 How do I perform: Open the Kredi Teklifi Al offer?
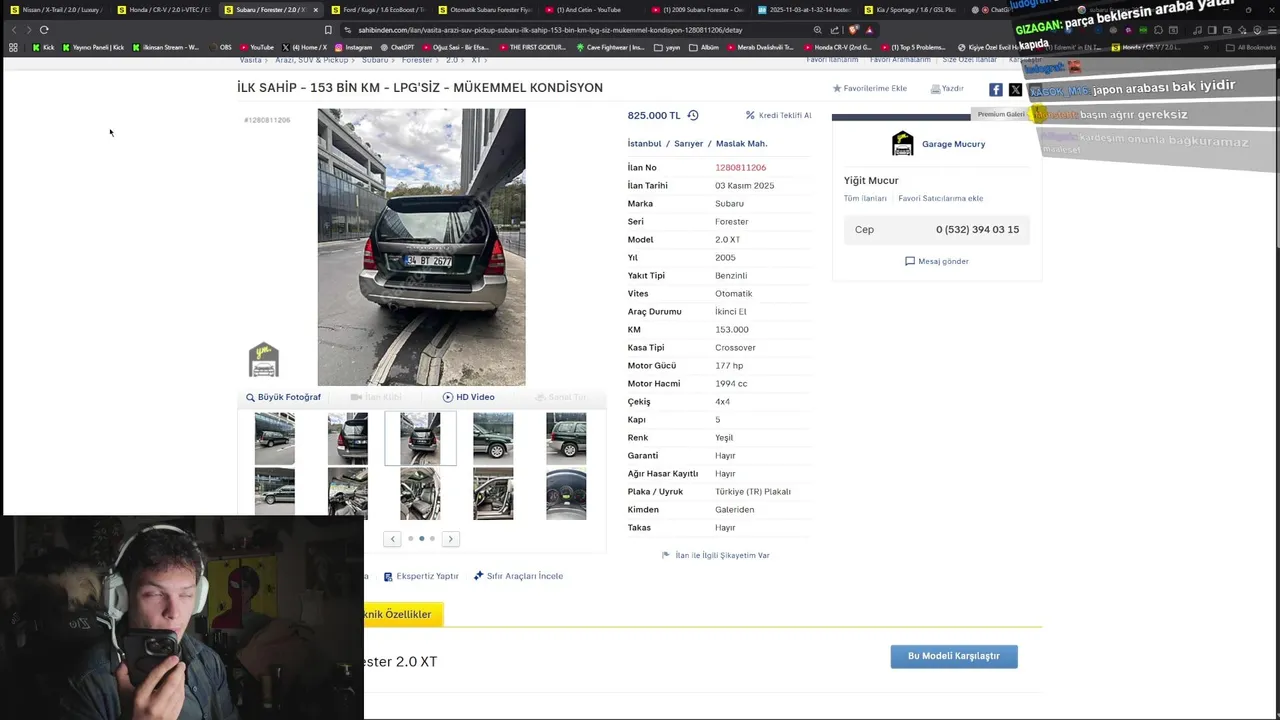[779, 115]
